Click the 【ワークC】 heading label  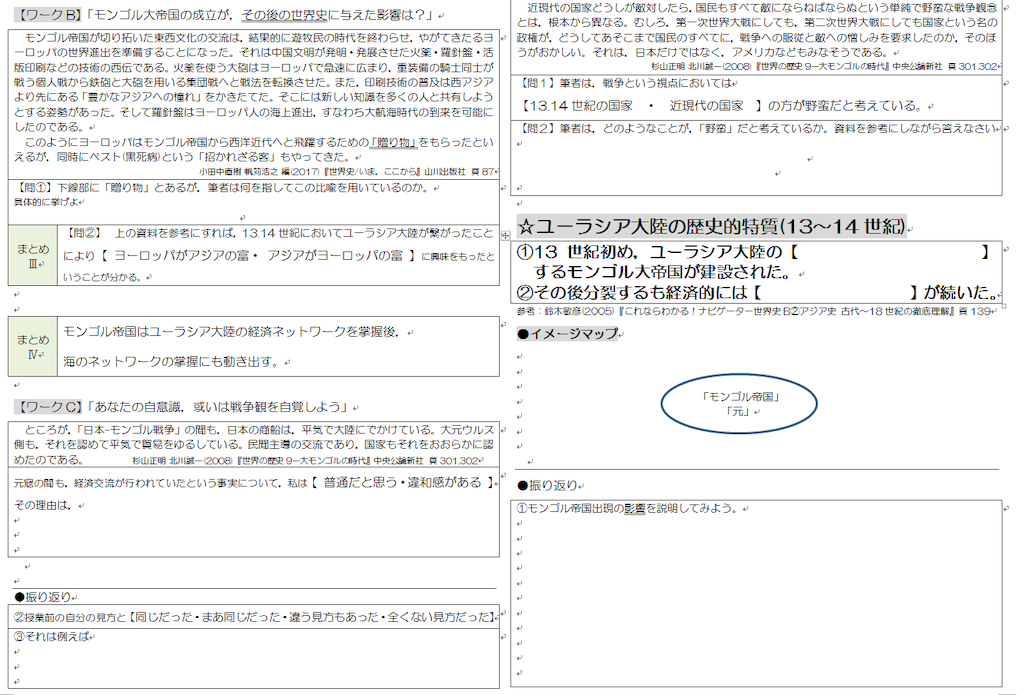pyautogui.click(x=49, y=407)
